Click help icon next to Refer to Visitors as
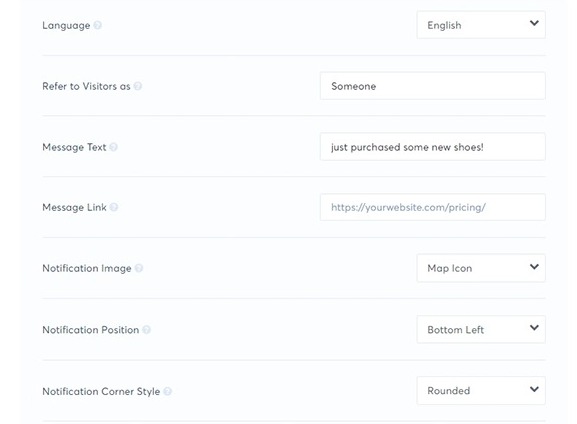The width and height of the screenshot is (577, 424). 138,86
